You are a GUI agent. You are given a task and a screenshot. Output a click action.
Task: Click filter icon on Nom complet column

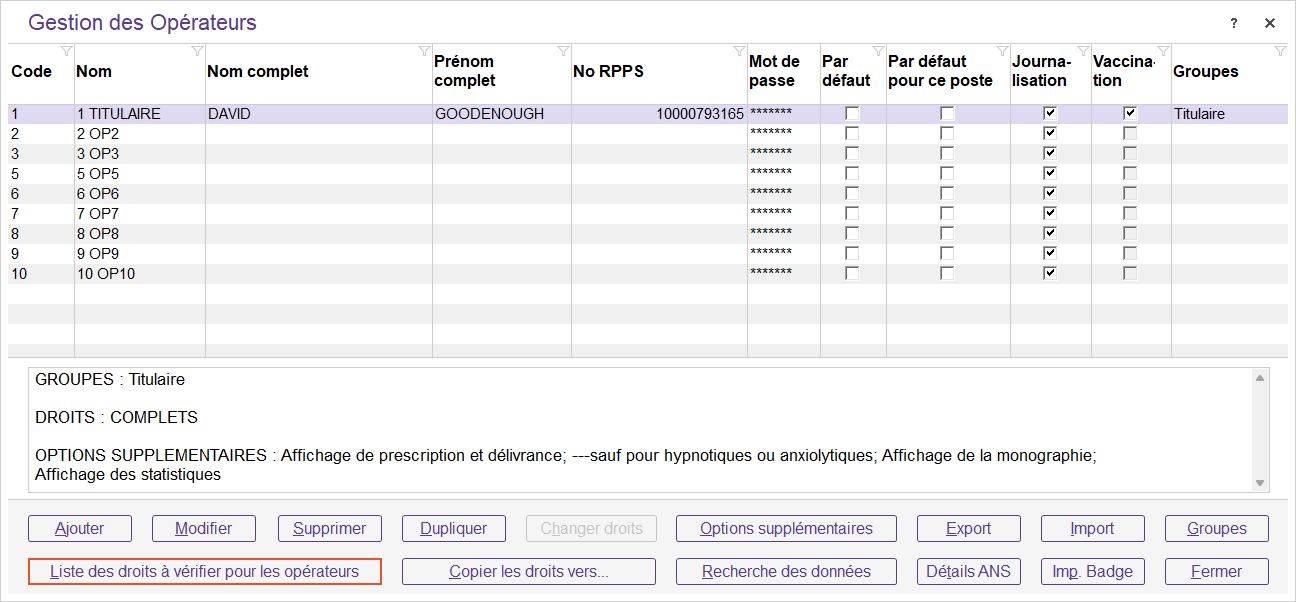[x=424, y=51]
